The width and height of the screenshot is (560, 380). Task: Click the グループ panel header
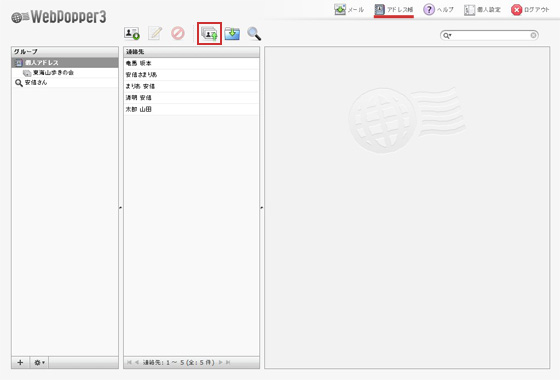[x=65, y=52]
